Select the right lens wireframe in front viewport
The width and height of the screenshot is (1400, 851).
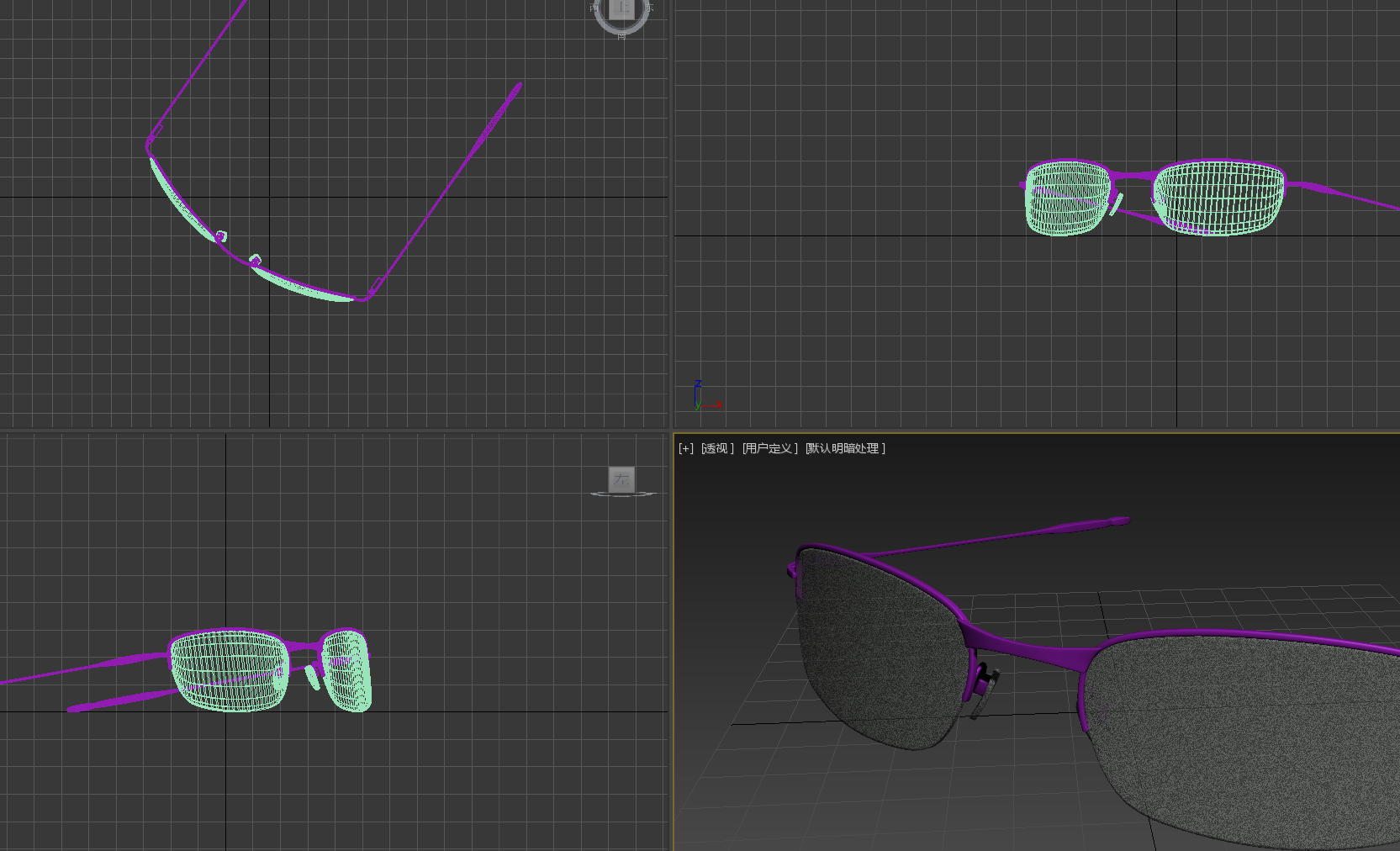[1219, 198]
